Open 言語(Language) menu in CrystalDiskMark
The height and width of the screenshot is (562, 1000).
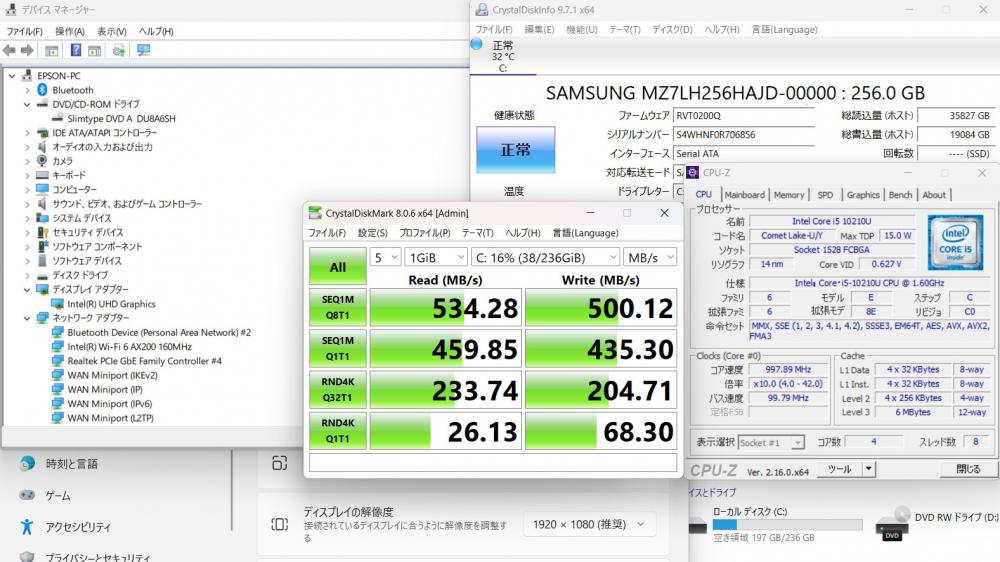click(585, 233)
